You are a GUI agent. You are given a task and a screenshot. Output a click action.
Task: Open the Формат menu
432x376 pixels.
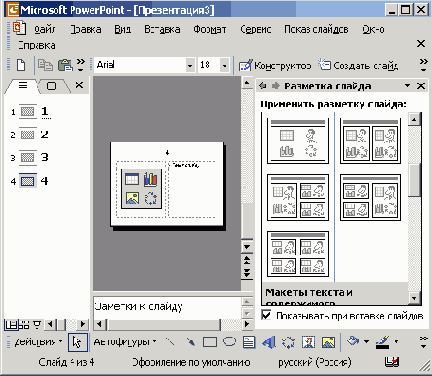point(210,29)
